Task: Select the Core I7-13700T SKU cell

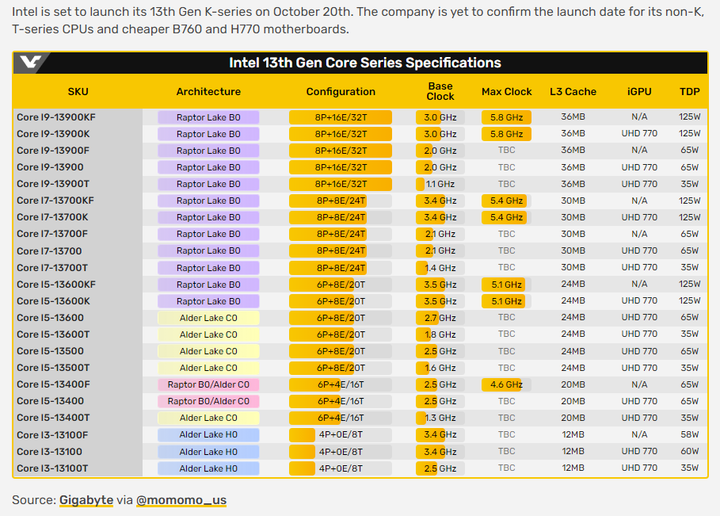Action: [78, 267]
